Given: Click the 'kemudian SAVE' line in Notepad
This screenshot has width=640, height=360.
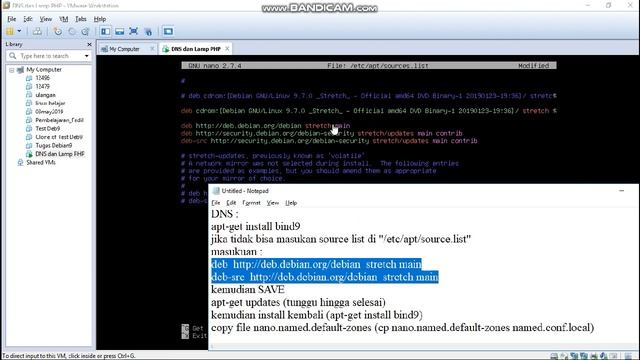Looking at the screenshot, I should pos(248,290).
